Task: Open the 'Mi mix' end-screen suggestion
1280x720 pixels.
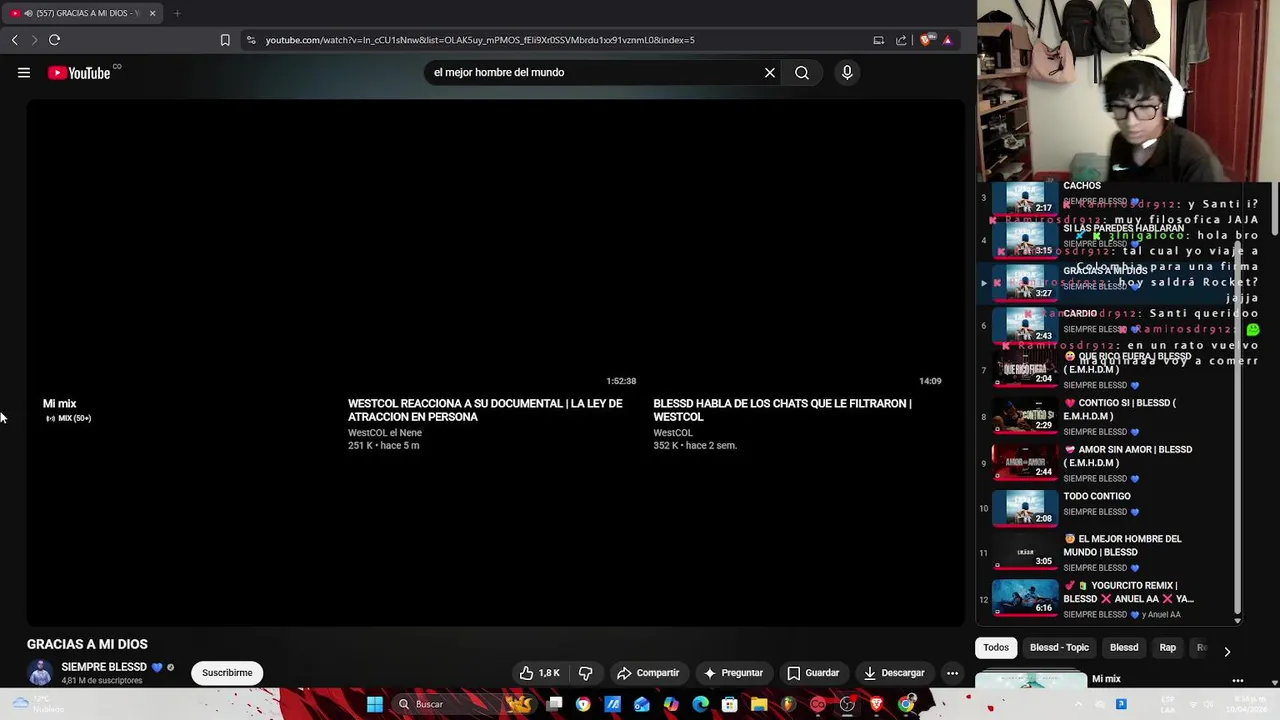Action: (x=60, y=404)
